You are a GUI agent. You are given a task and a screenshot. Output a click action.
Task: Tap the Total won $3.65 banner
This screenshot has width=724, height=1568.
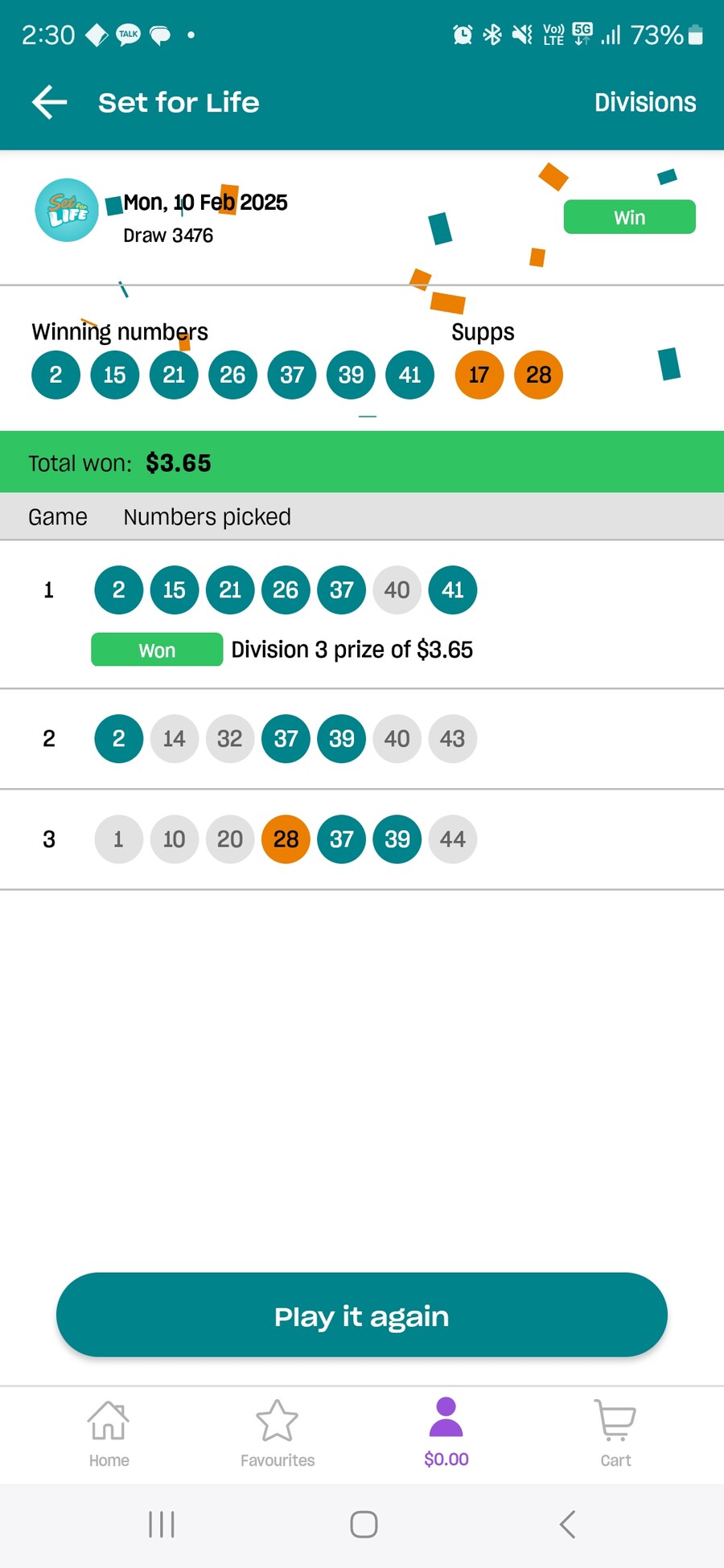tap(362, 462)
